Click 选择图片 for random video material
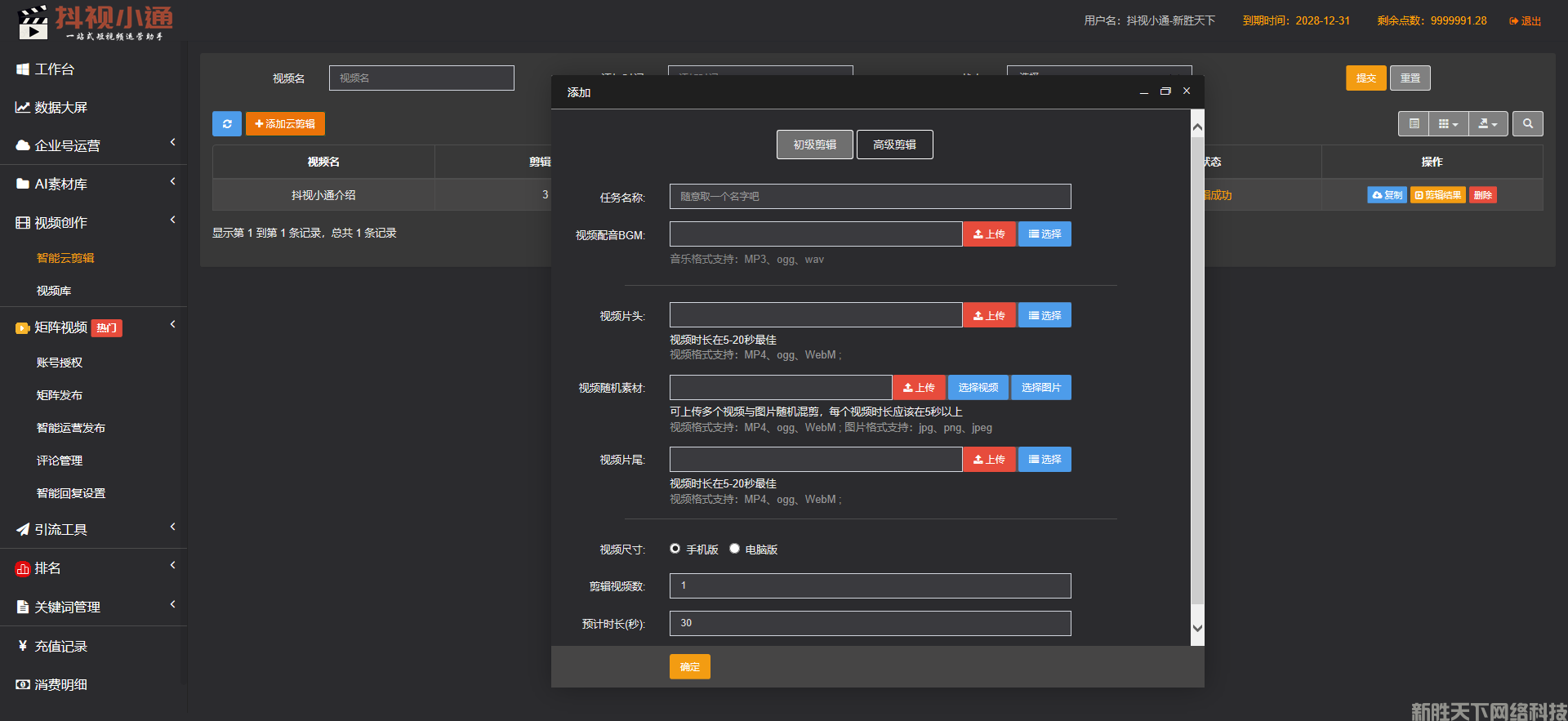The image size is (1568, 721). [x=1040, y=388]
